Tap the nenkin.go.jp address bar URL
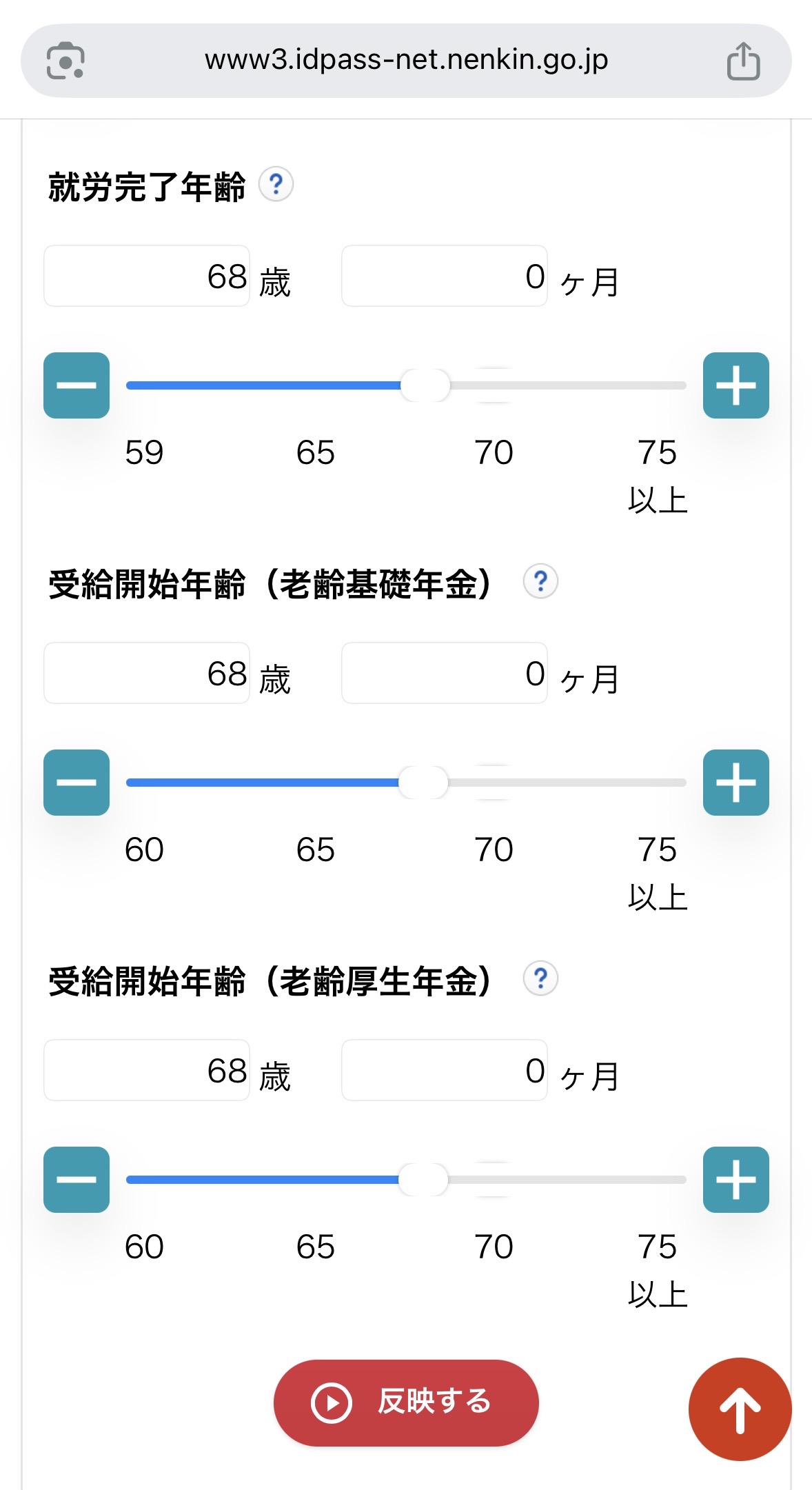This screenshot has height=1490, width=812. pyautogui.click(x=406, y=61)
